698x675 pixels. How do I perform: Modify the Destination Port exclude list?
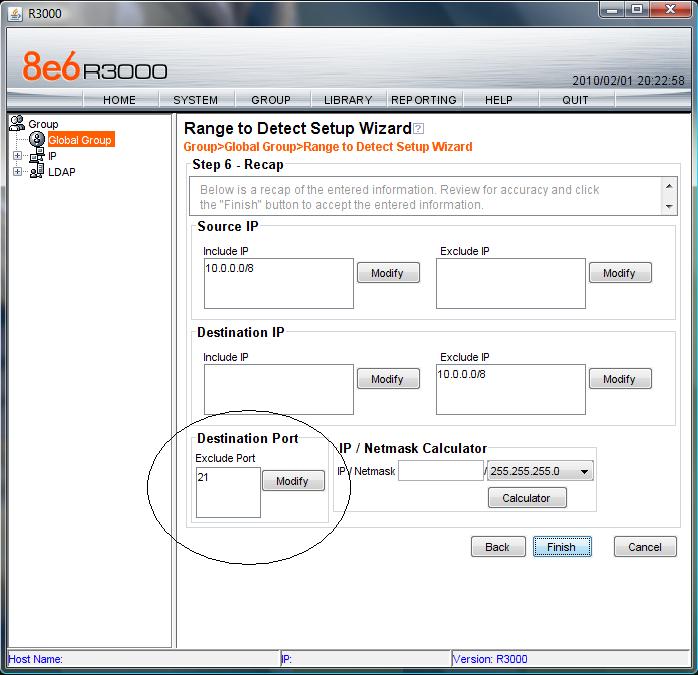(292, 481)
